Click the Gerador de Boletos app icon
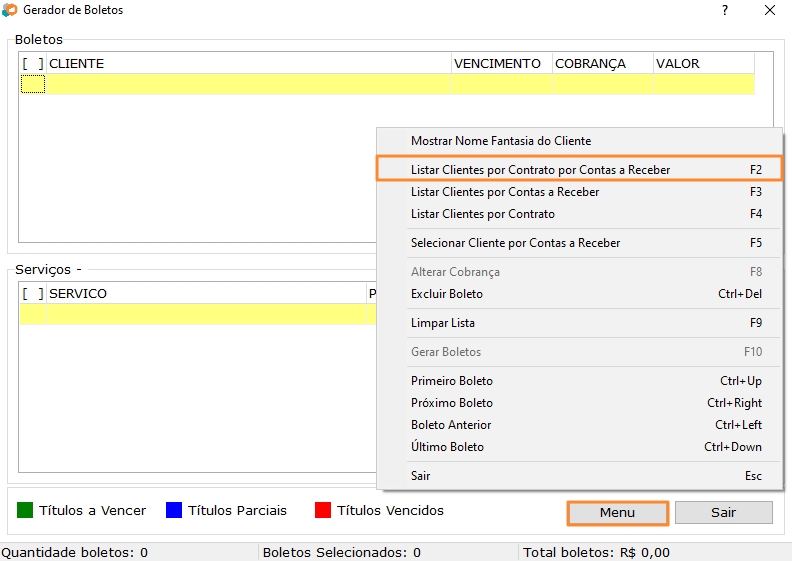This screenshot has width=792, height=561. 10,10
